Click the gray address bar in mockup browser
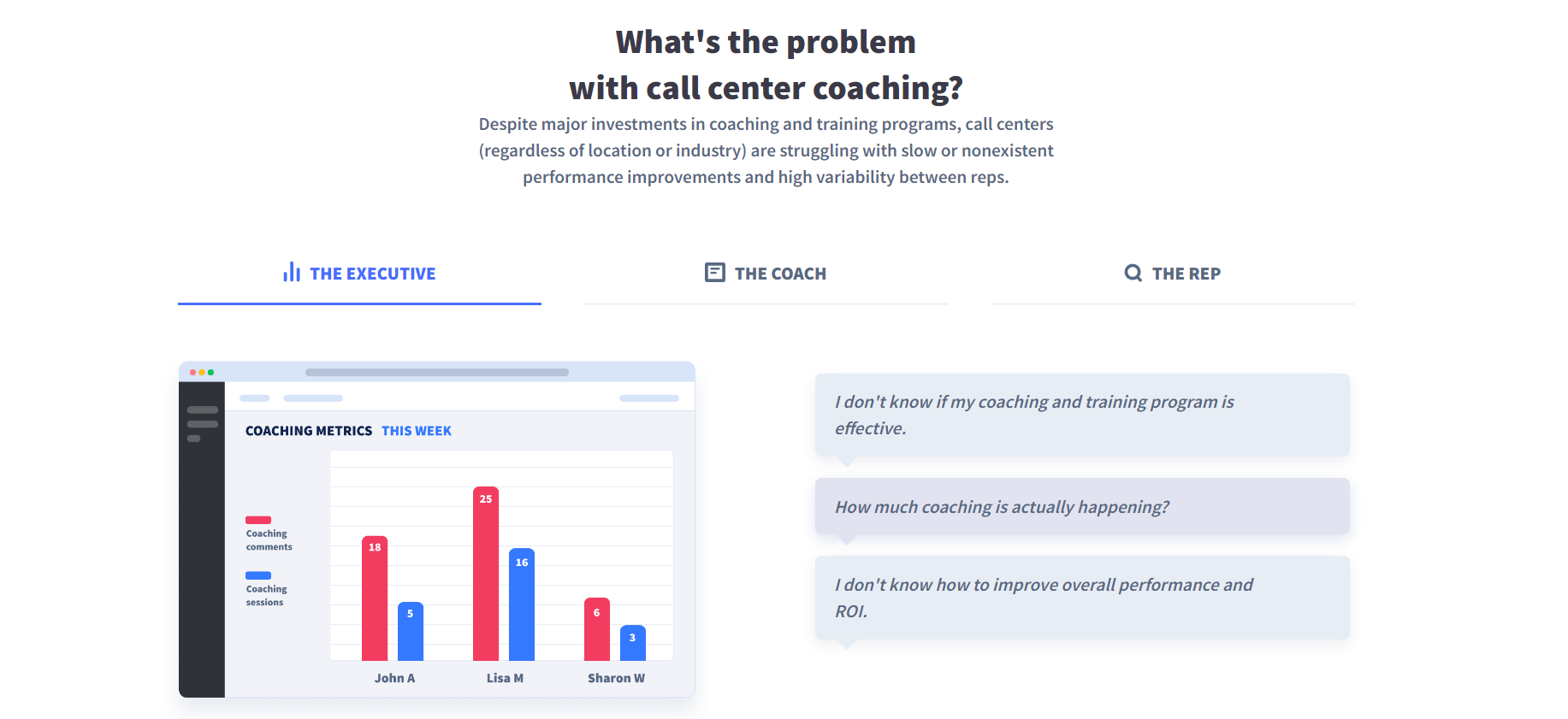The image size is (1568, 719). coord(437,373)
